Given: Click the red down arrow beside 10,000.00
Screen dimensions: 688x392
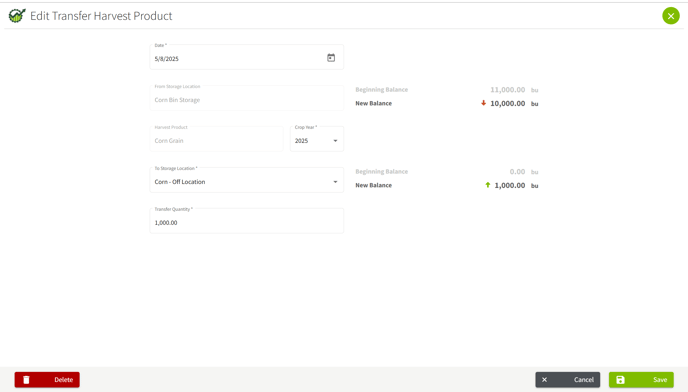Looking at the screenshot, I should click(x=484, y=103).
